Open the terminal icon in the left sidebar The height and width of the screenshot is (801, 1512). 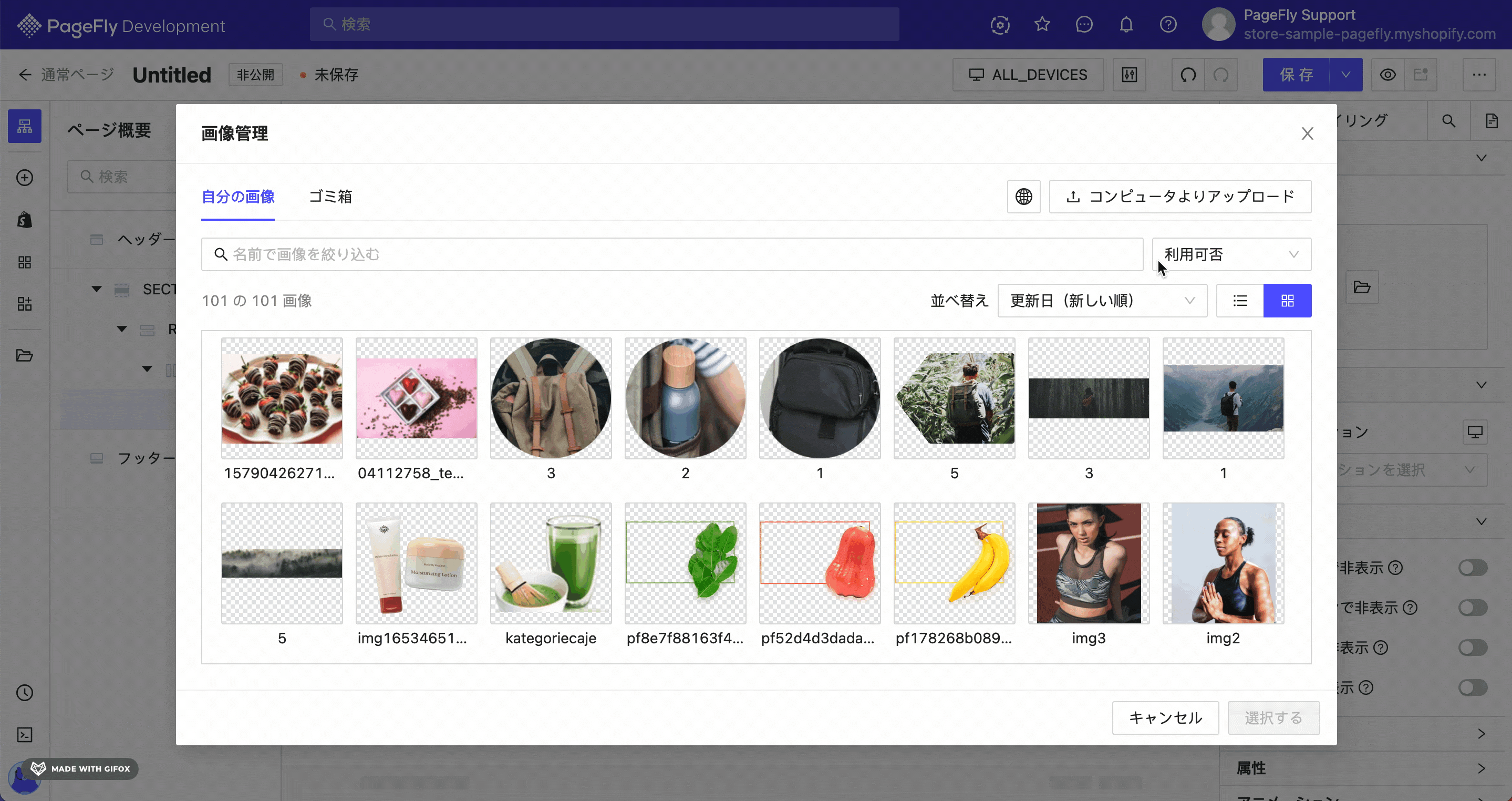[25, 735]
